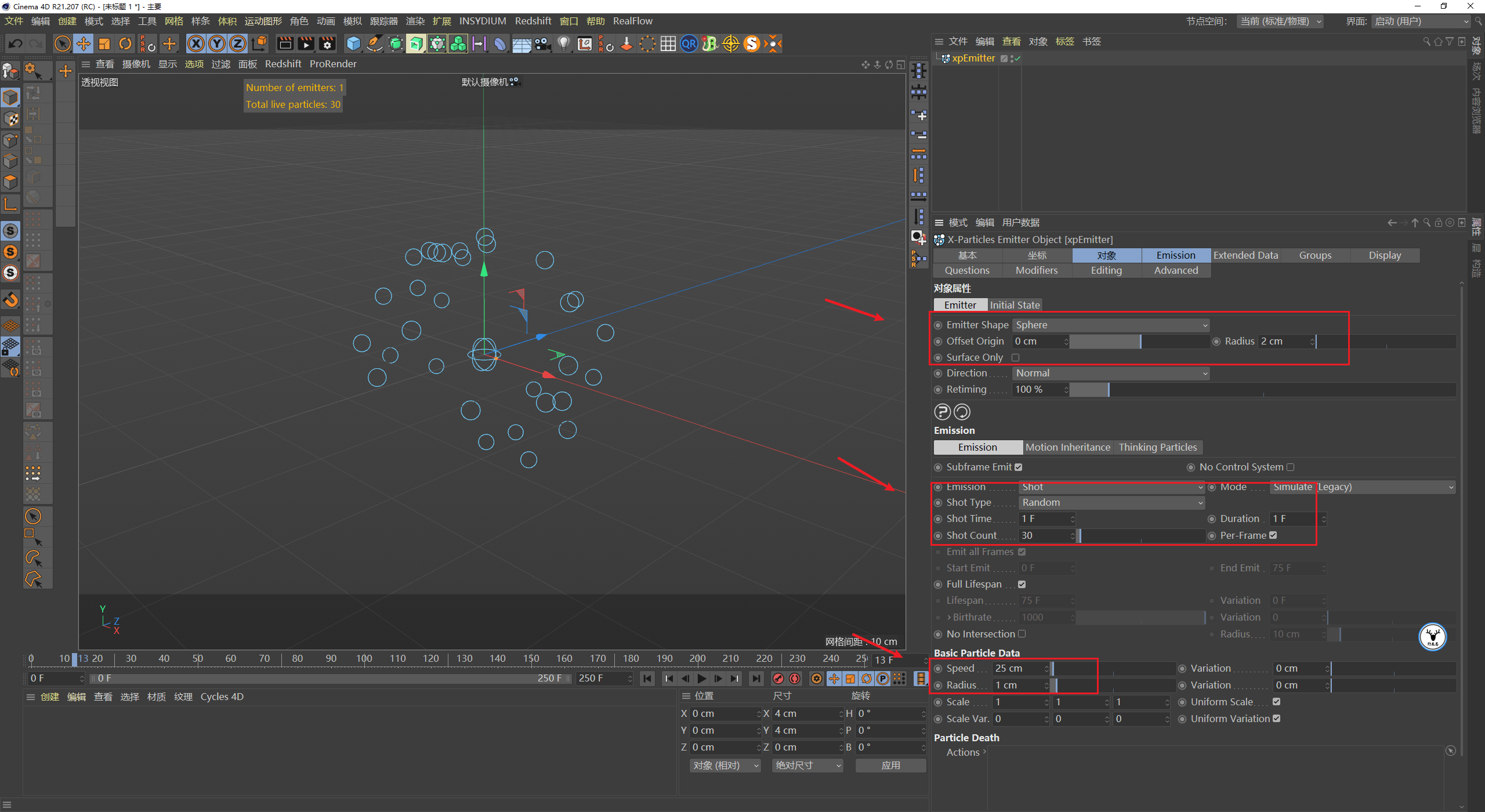This screenshot has width=1485, height=812.
Task: Open Actions under Particle Death
Action: [964, 752]
